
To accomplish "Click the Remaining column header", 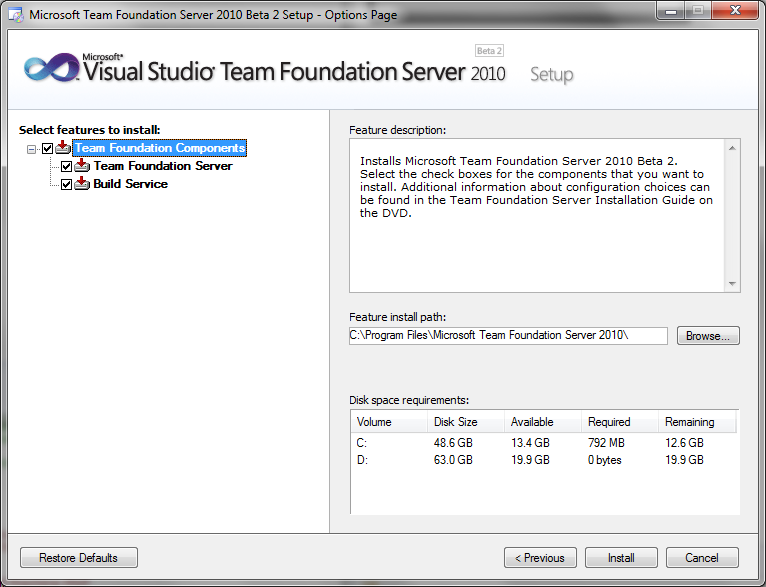I will pyautogui.click(x=697, y=422).
